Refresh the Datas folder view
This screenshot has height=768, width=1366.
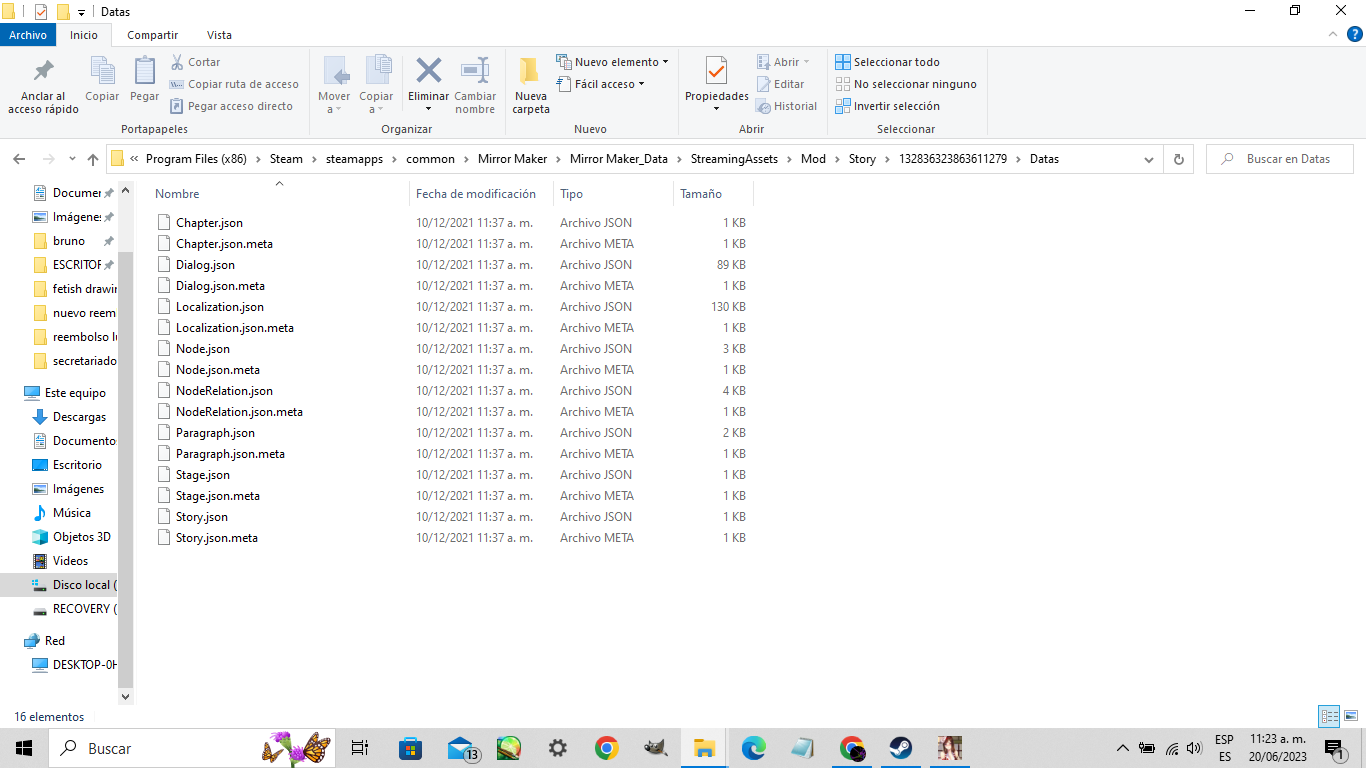tap(1179, 159)
